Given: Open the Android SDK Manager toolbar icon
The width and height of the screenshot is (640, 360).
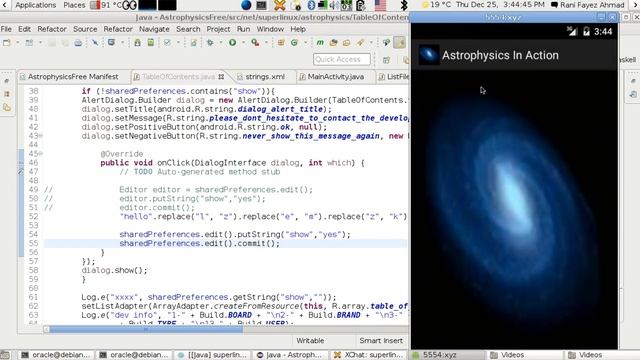Looking at the screenshot, I should (138, 42).
